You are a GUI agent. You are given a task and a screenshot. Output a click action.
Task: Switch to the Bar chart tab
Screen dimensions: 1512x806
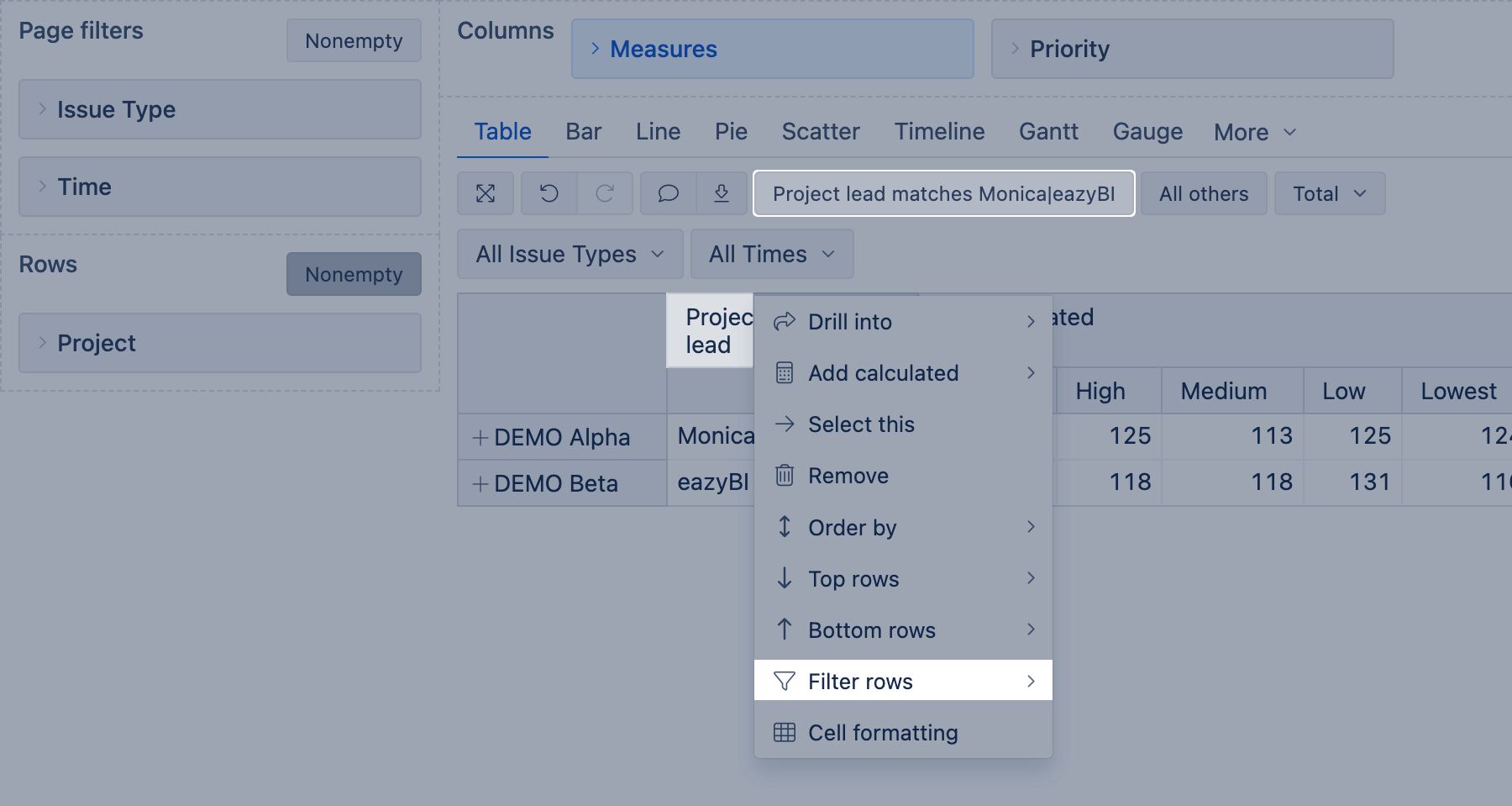[x=583, y=132]
